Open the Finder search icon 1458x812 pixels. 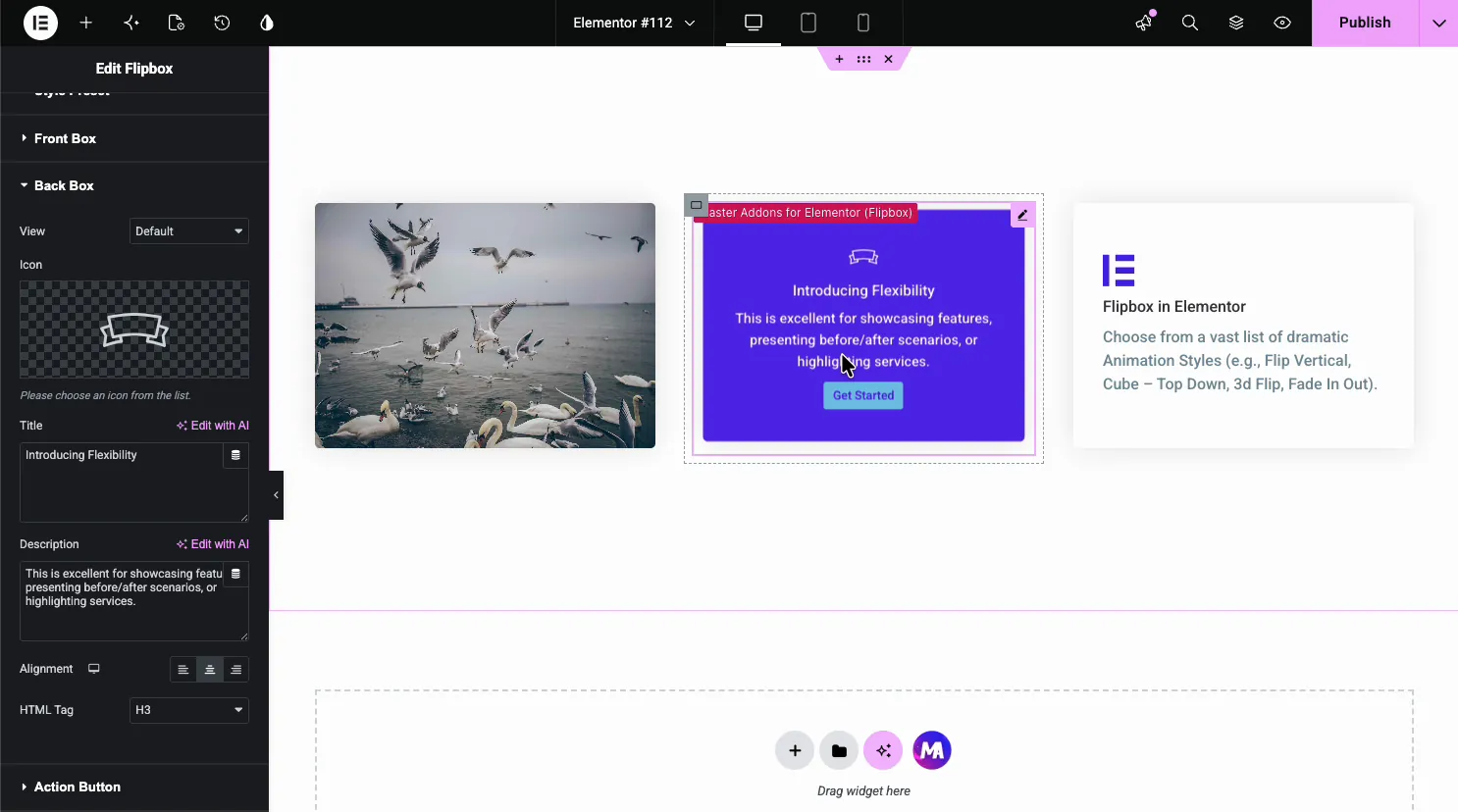(x=1190, y=23)
